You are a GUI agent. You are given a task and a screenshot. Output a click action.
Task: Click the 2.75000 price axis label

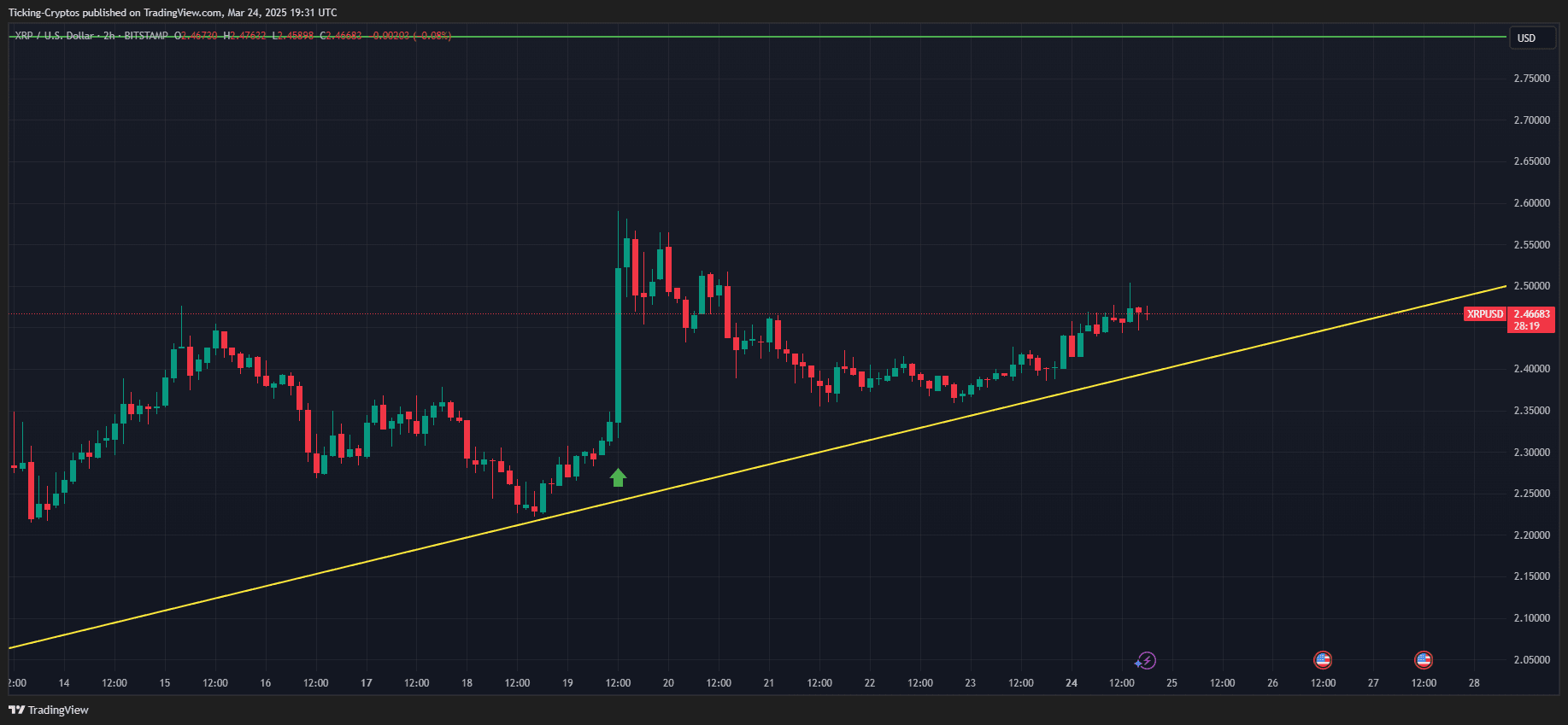pyautogui.click(x=1531, y=79)
